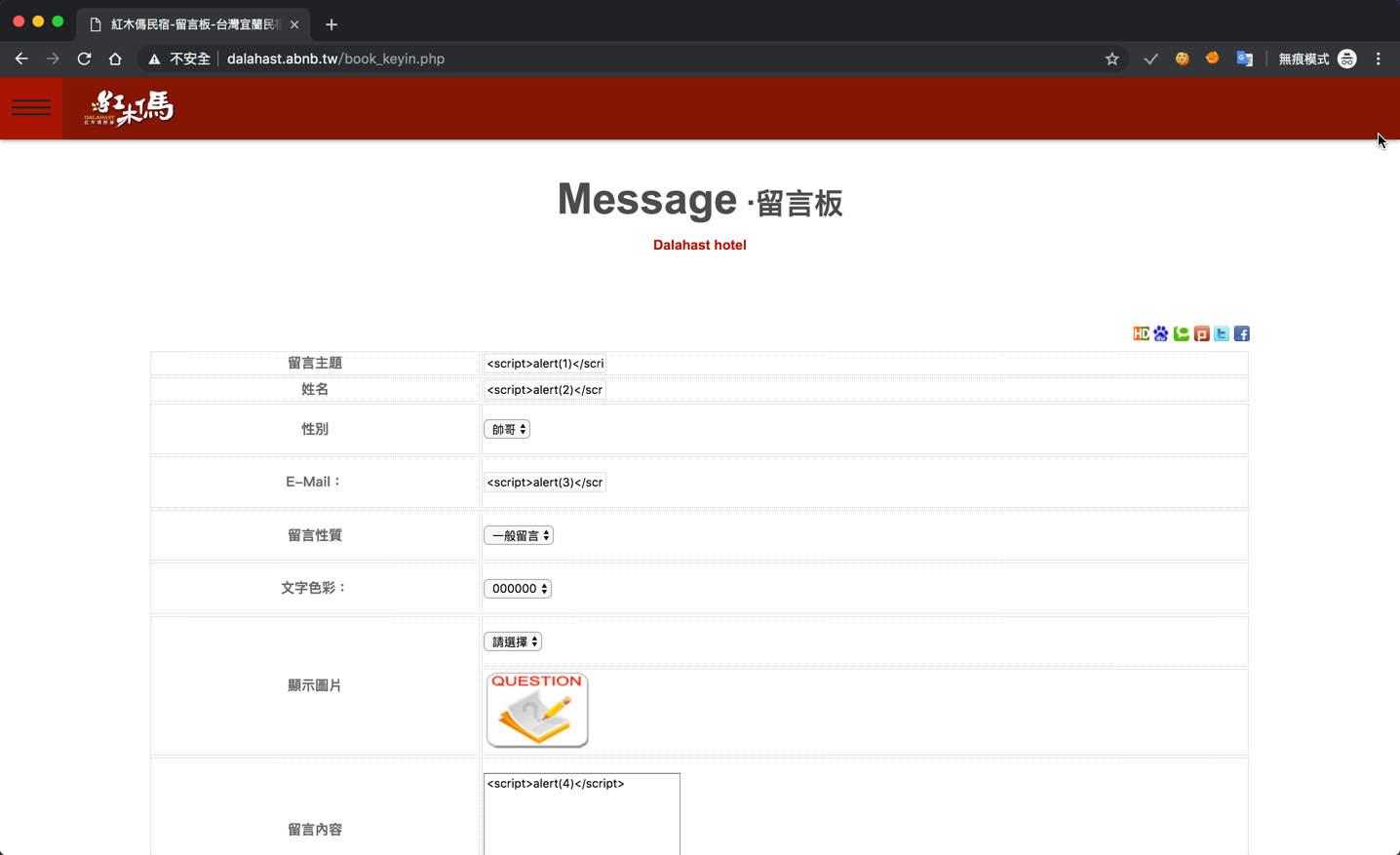Open the 性別 gender dropdown
The width and height of the screenshot is (1400, 855).
(507, 429)
